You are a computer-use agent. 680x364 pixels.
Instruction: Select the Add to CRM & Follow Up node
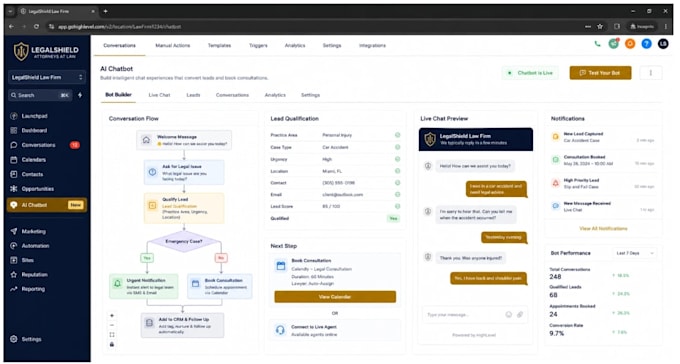183,325
